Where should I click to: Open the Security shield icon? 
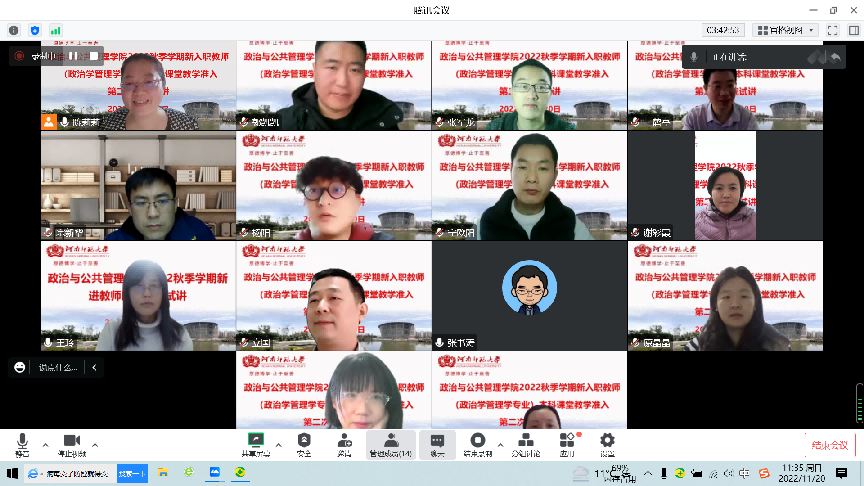304,441
